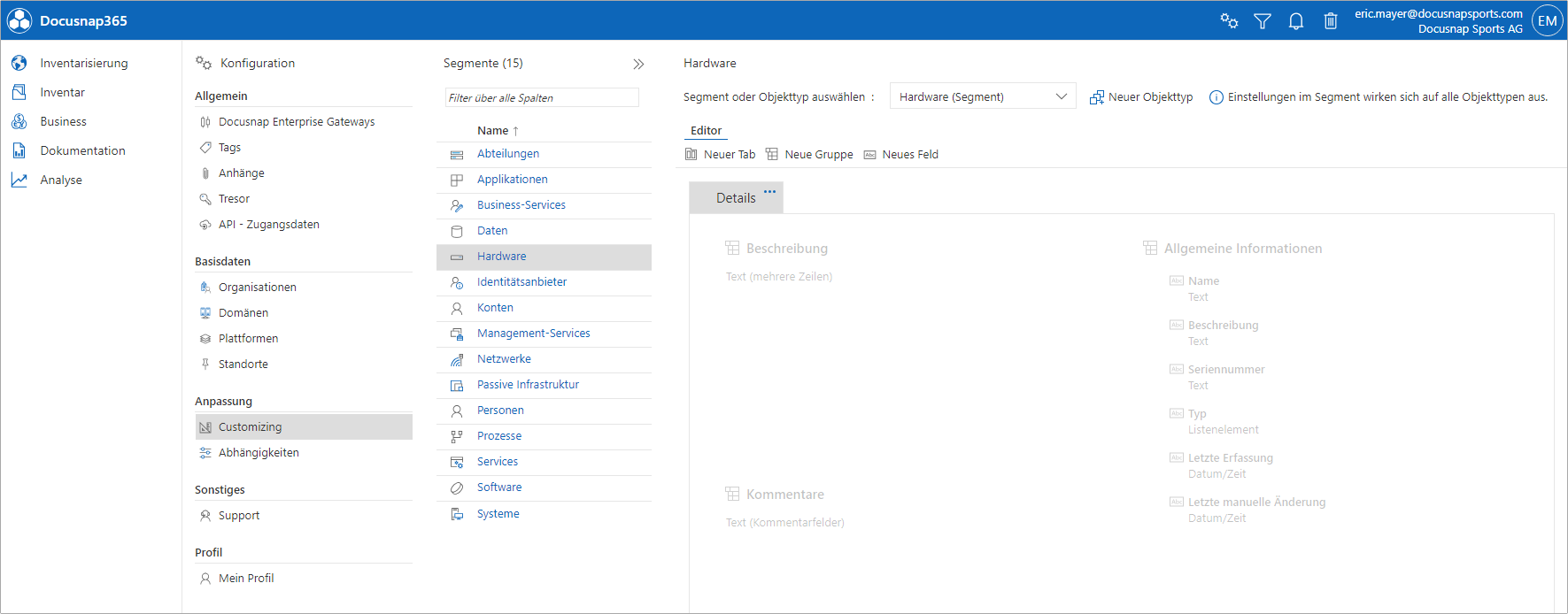Screen dimensions: 1568x614
Task: Sort segments by Name column header
Action: pos(493,131)
